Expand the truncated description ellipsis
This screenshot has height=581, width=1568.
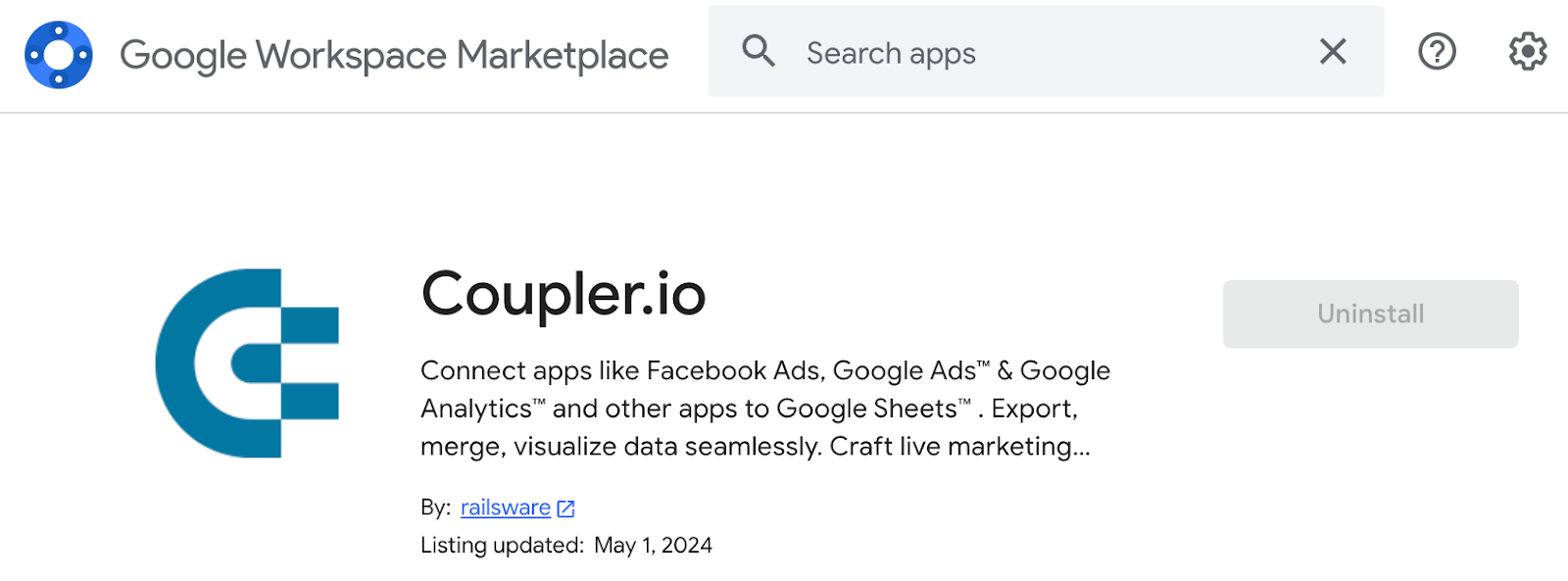coord(1081,448)
